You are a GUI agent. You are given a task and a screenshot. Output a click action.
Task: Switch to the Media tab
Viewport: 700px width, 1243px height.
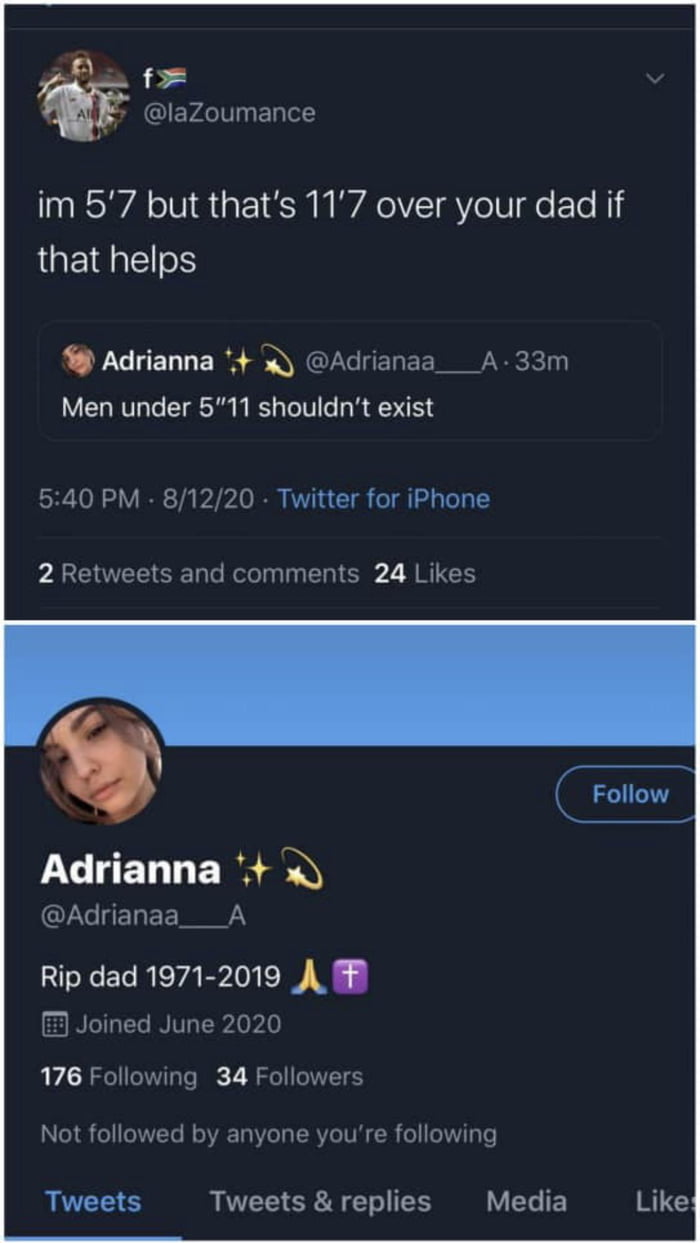[526, 1202]
